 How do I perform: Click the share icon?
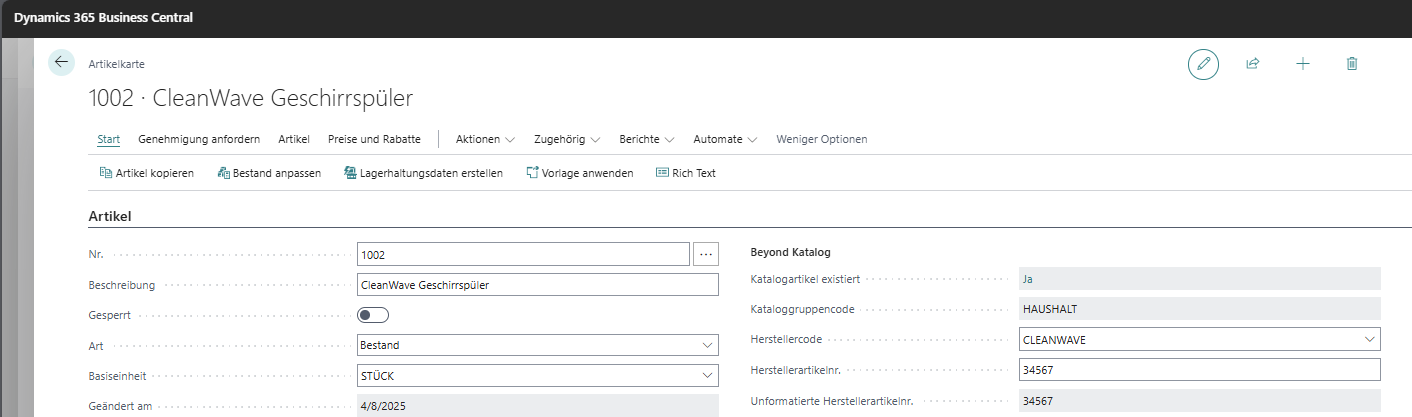point(1252,64)
